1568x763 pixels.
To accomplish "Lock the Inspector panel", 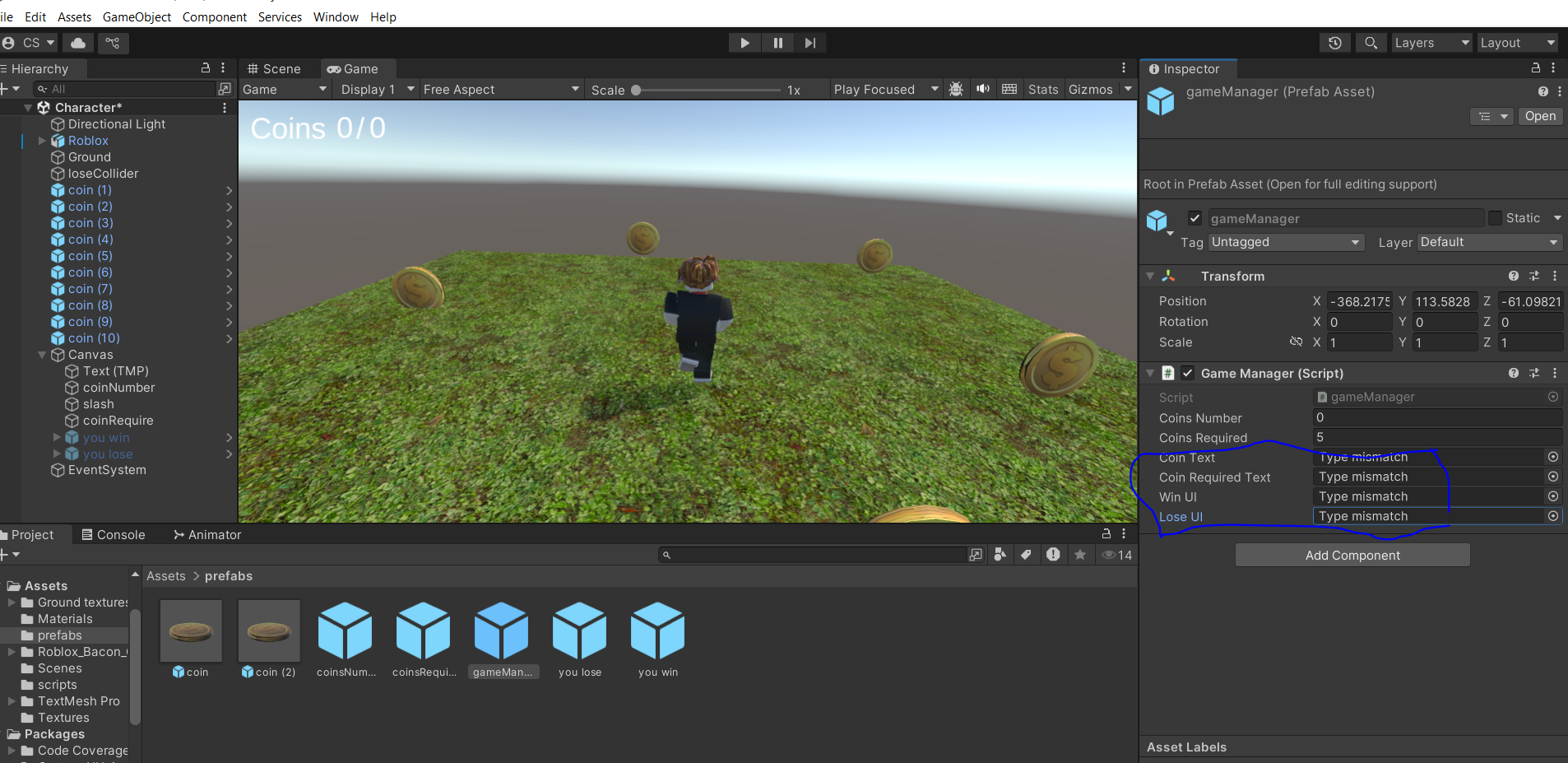I will coord(1535,68).
